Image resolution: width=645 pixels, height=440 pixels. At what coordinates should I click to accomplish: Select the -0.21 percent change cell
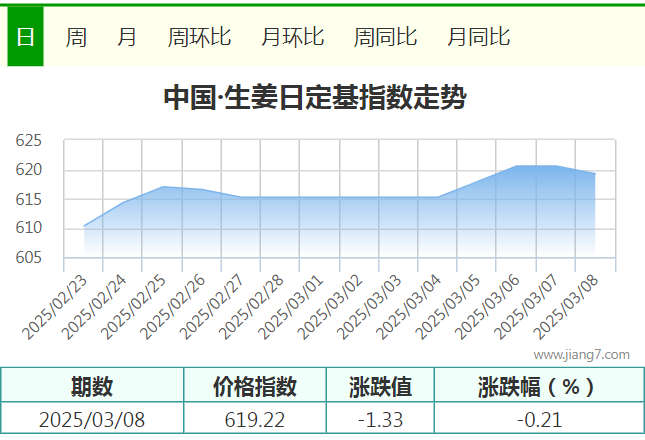(537, 420)
